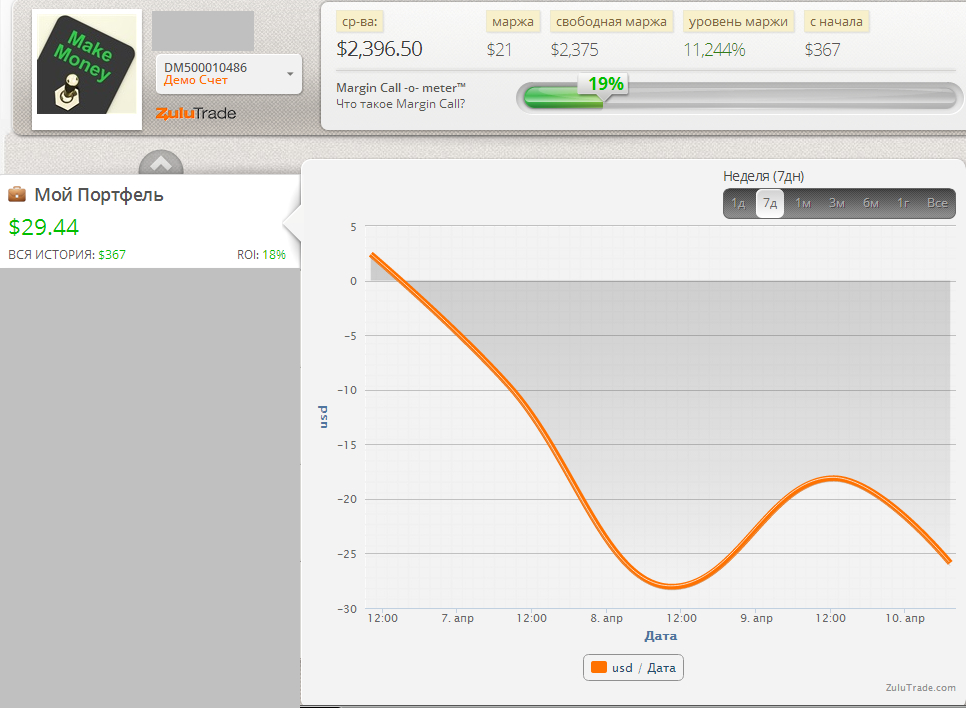Click the briefcase portfolio icon
This screenshot has height=708, width=966.
[x=17, y=195]
